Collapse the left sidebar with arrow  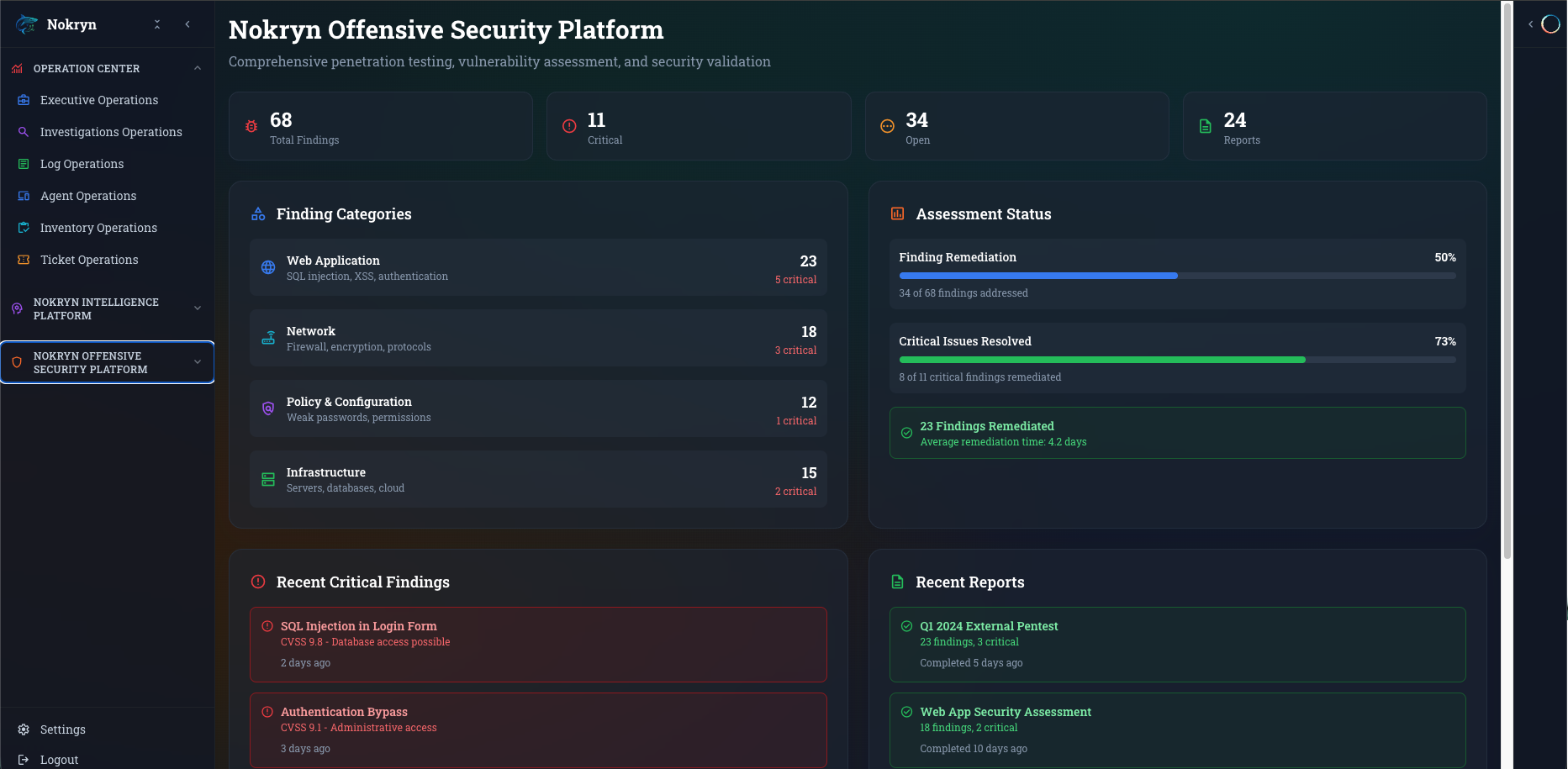pos(187,24)
